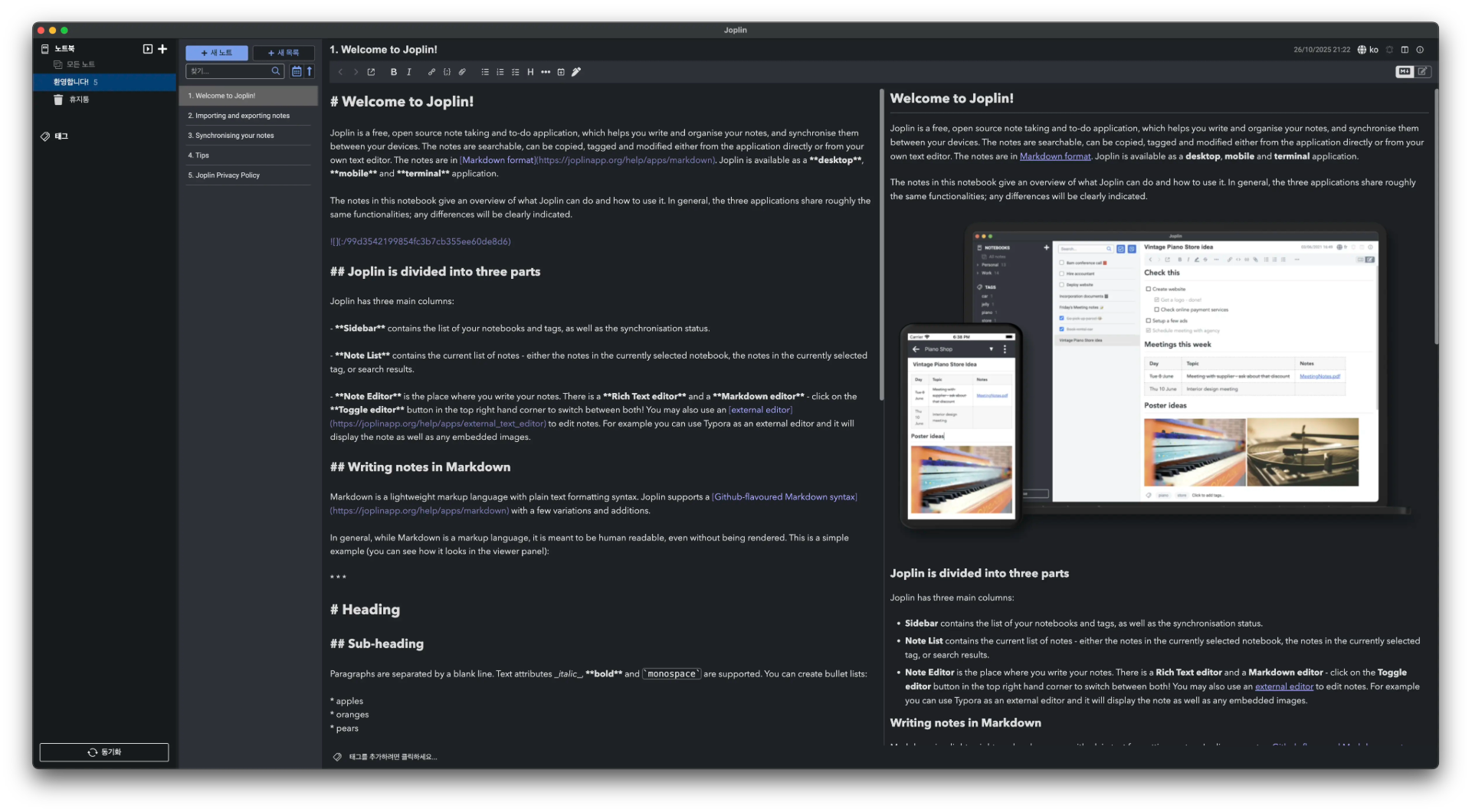Switch to the Rich Text editor toggle
Viewport: 1472px width, 812px height.
(x=1423, y=71)
